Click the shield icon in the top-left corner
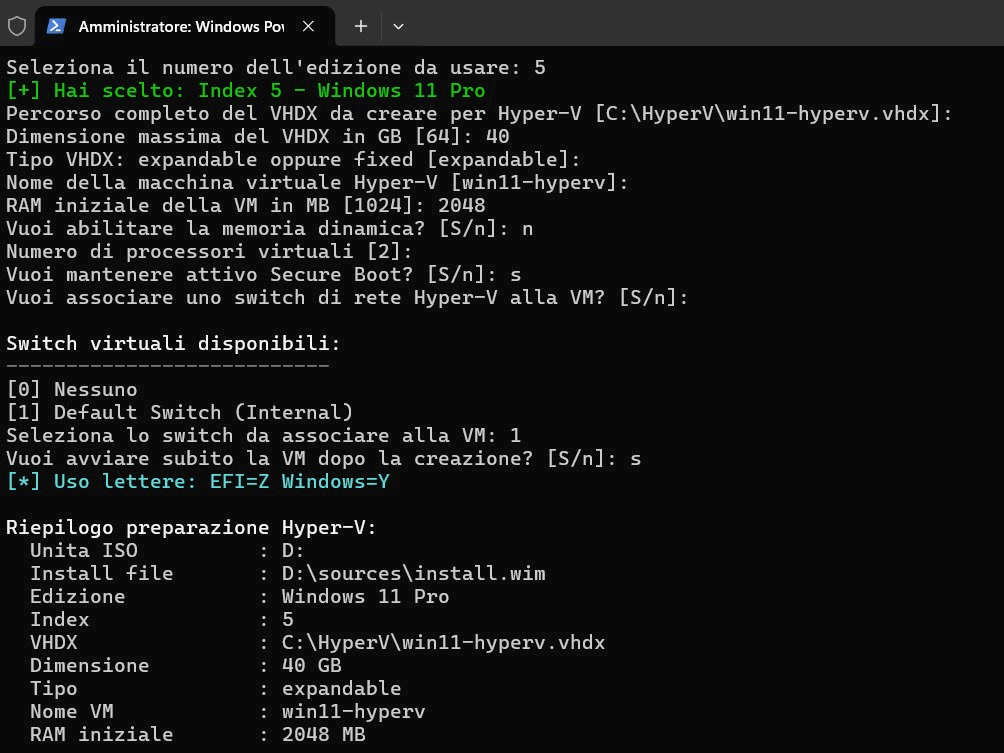This screenshot has height=753, width=1004. click(16, 26)
